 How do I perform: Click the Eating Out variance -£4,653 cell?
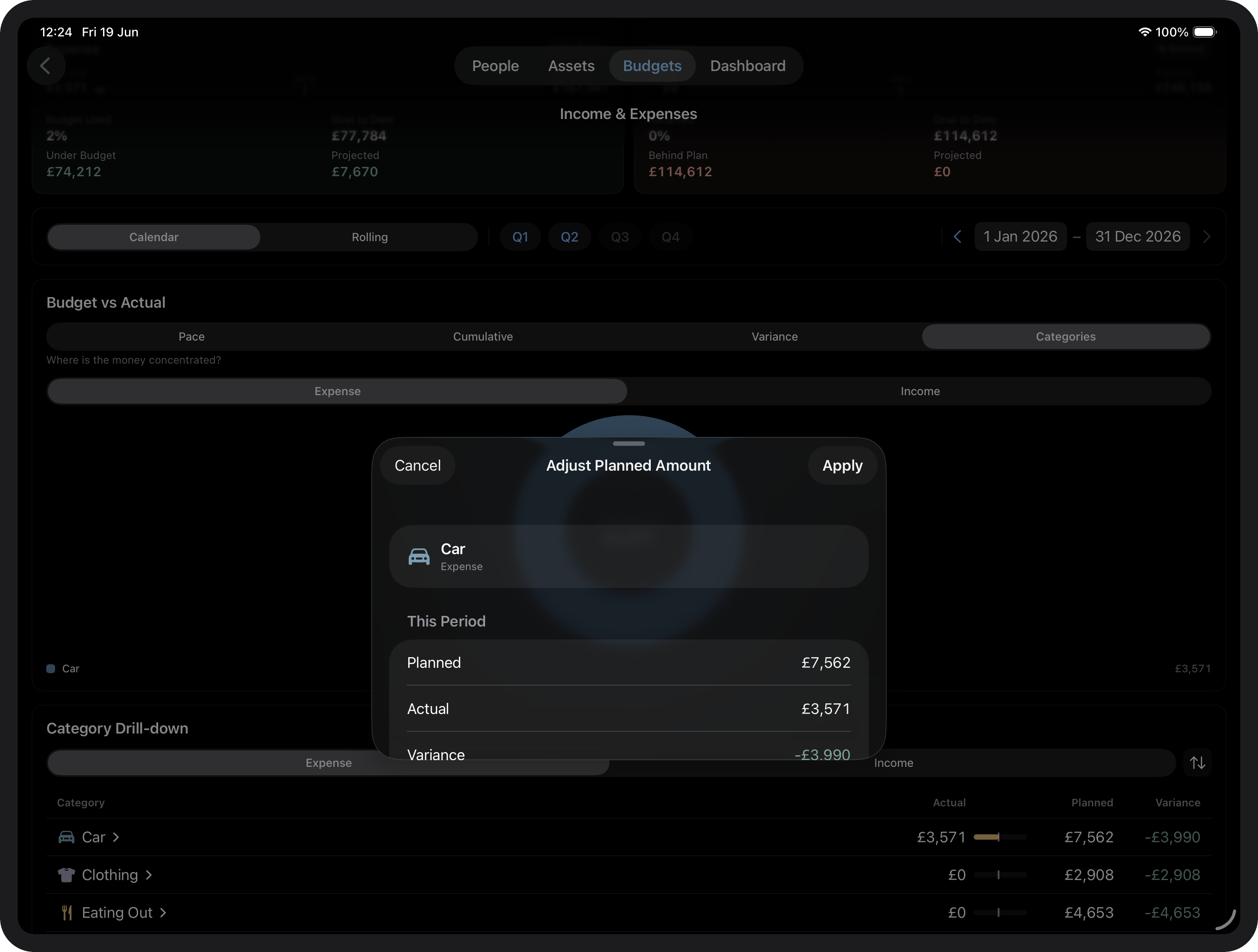[x=1172, y=913]
